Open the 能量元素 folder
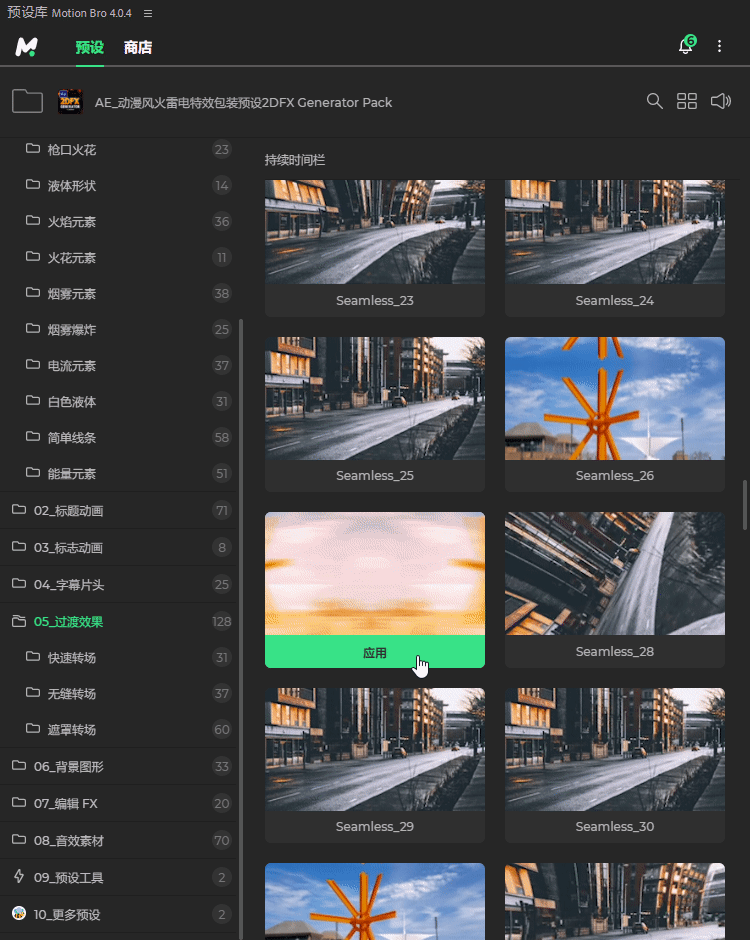 click(x=119, y=473)
